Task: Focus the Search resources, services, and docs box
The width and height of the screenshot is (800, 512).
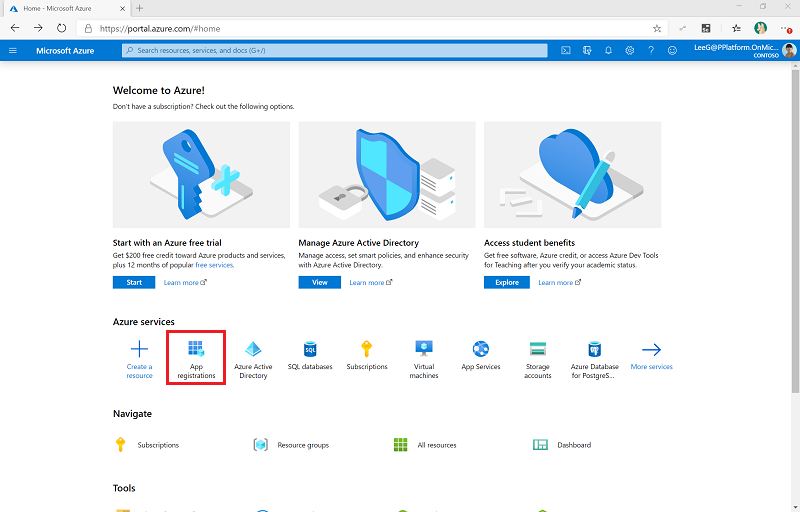Action: [x=334, y=50]
